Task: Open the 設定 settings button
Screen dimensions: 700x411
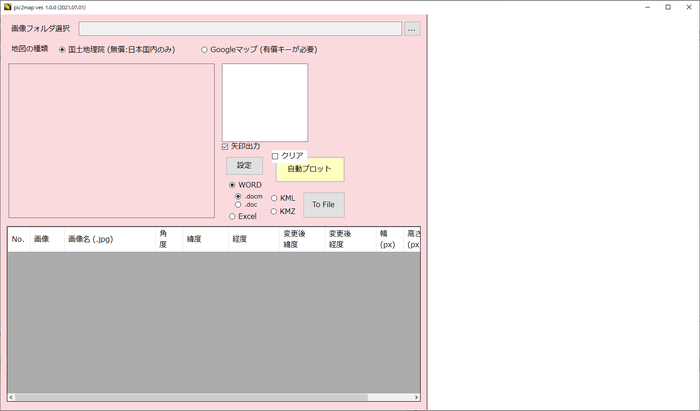Action: click(244, 165)
